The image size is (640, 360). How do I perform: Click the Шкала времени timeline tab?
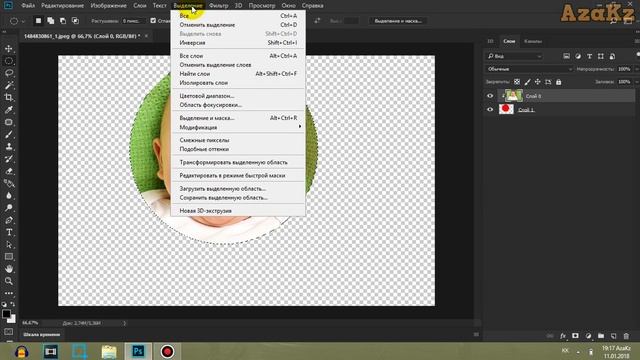[x=42, y=334]
